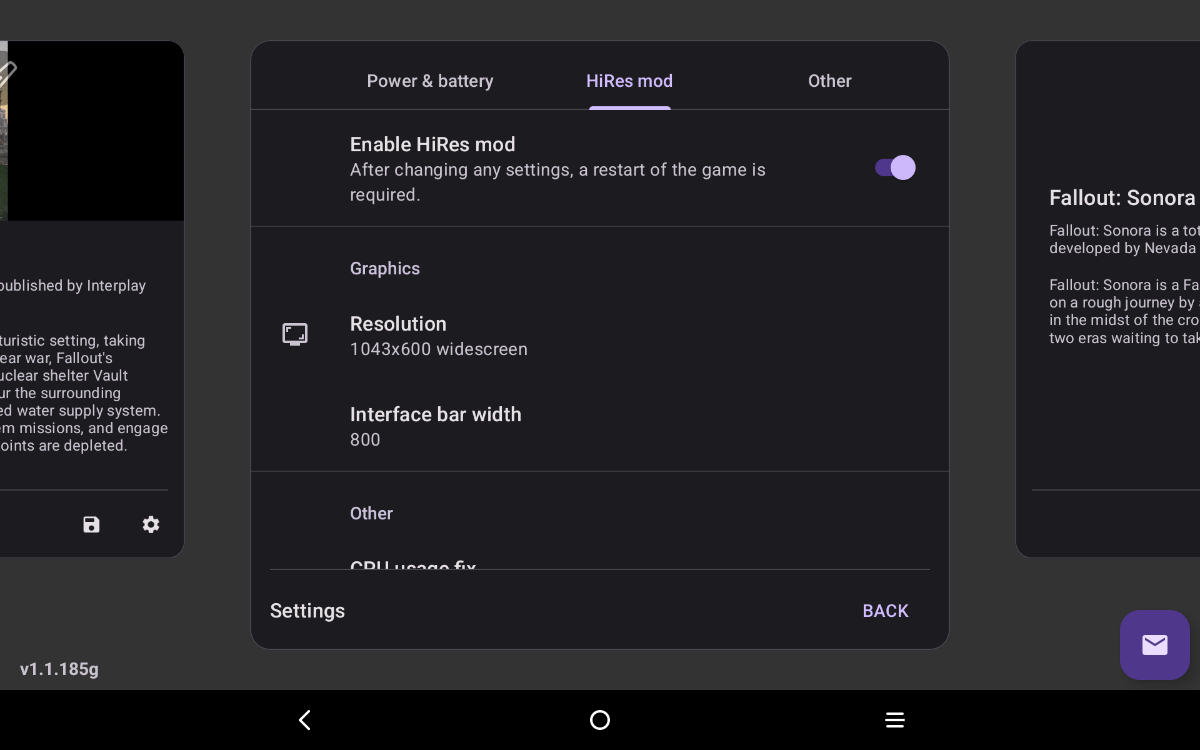Viewport: 1200px width, 750px height.
Task: Edit the Interface bar width value 800
Action: tap(436, 426)
